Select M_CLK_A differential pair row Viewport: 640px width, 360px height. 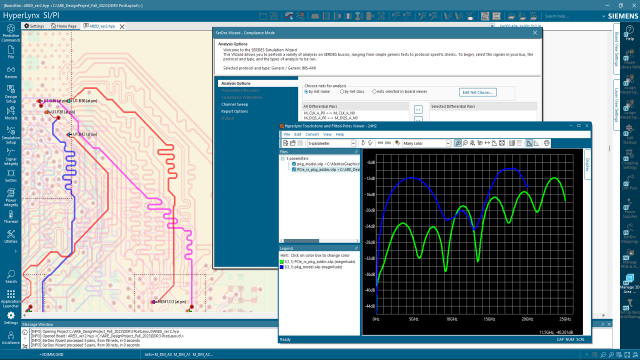click(330, 113)
